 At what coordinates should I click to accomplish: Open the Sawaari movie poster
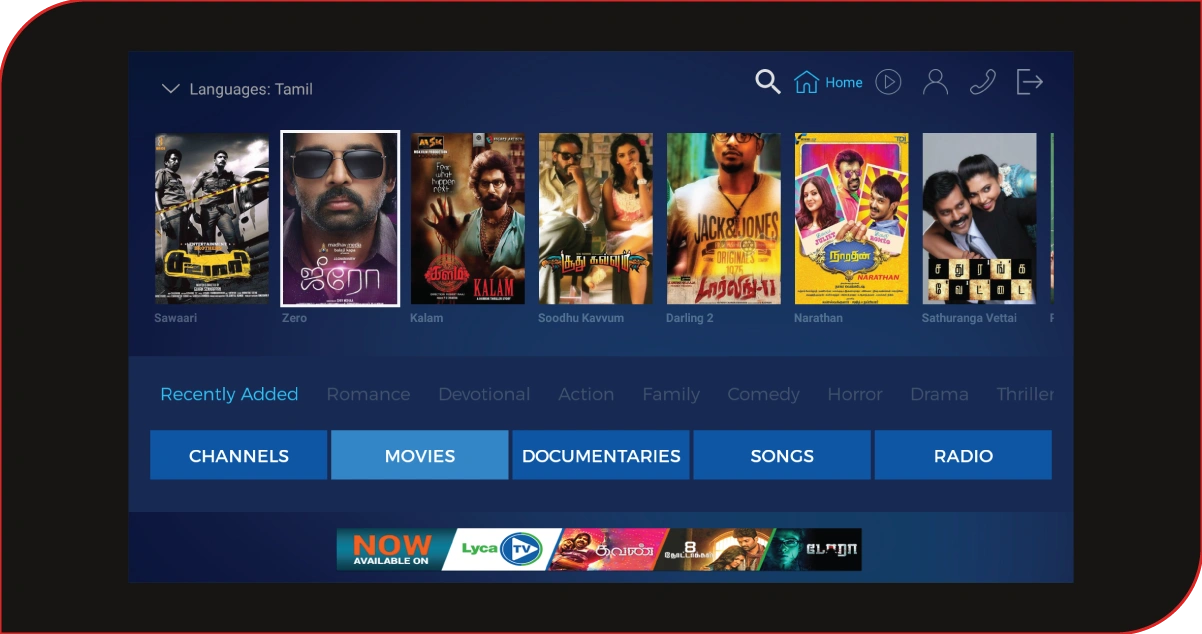click(x=212, y=218)
